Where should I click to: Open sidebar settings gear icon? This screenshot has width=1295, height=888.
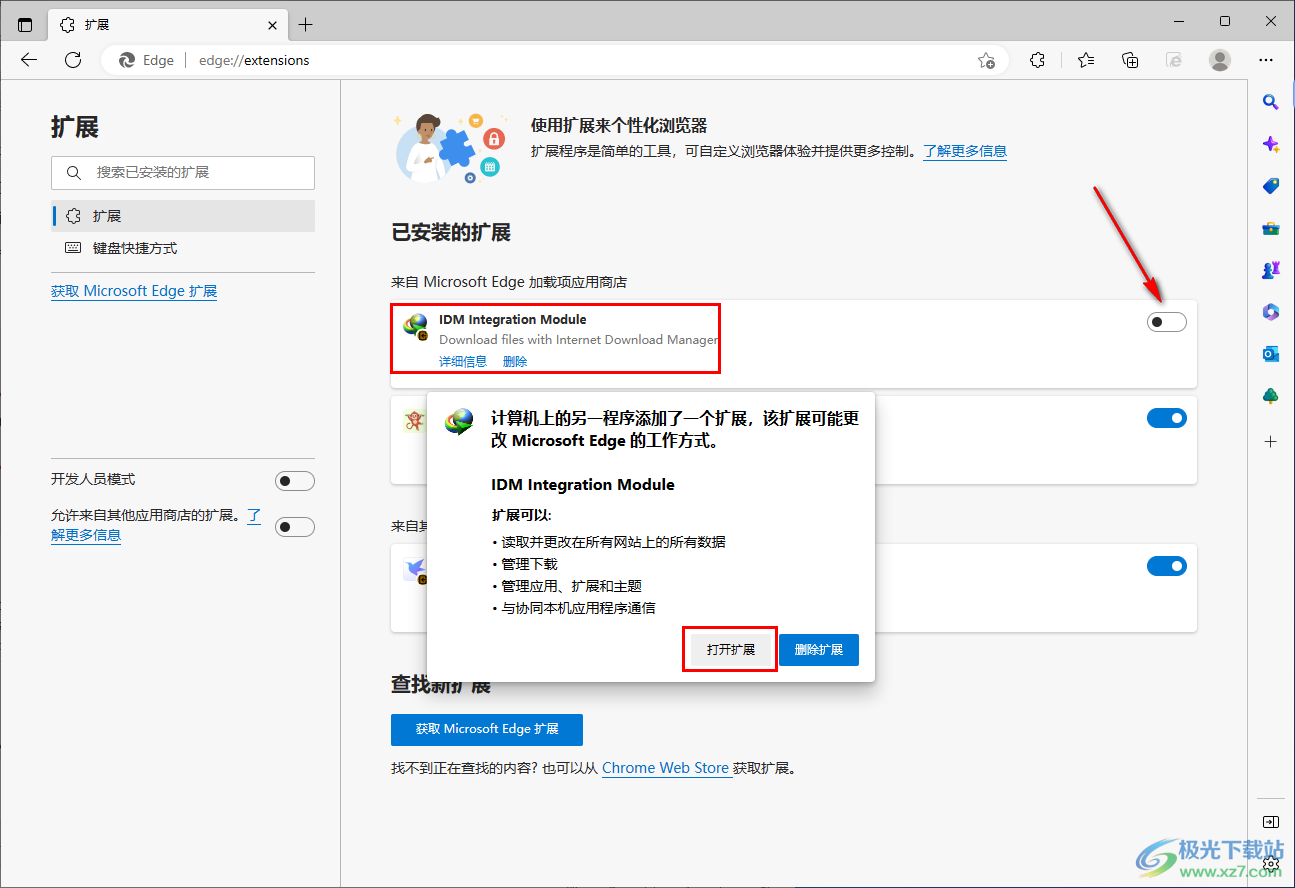click(x=1271, y=862)
